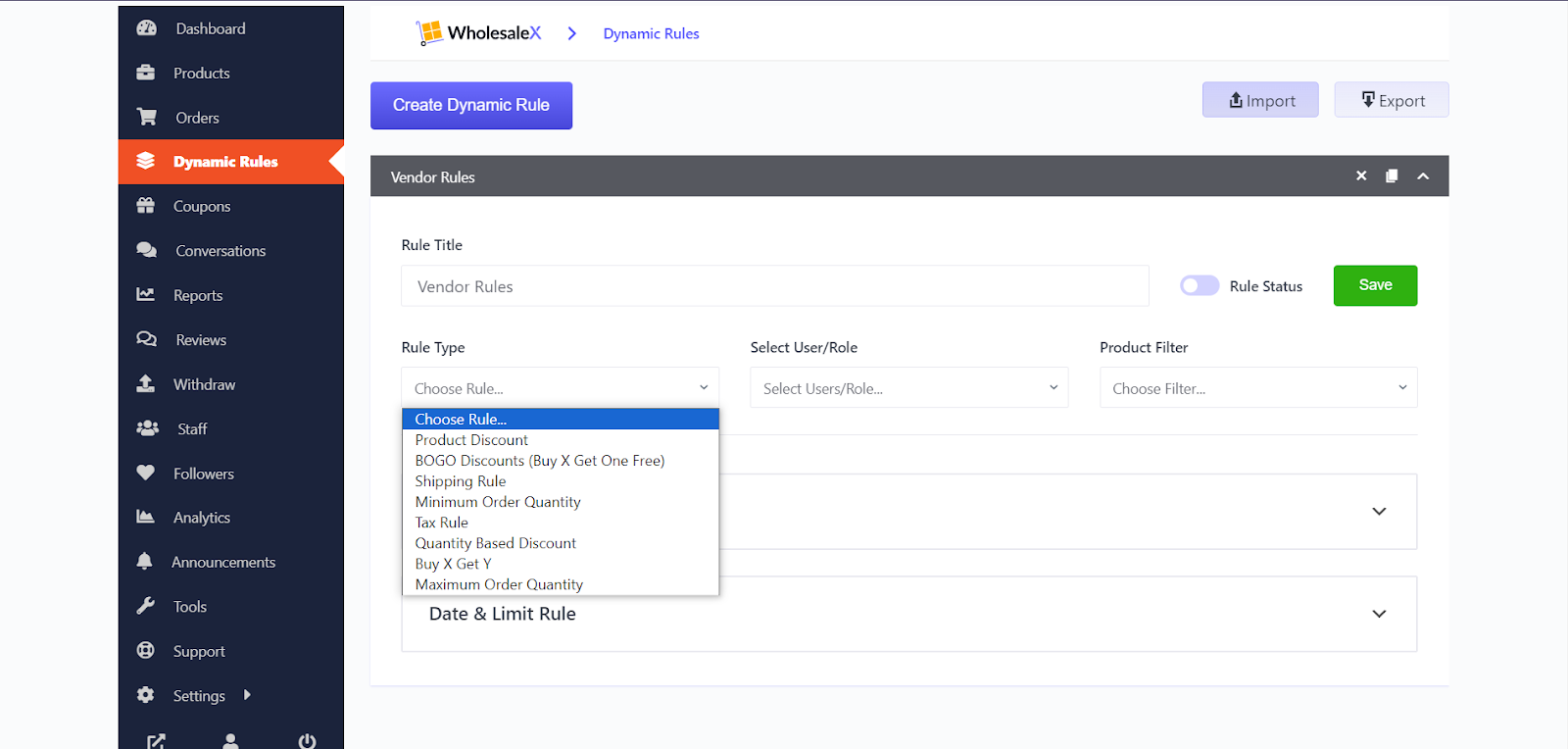The height and width of the screenshot is (749, 1568).
Task: Click the Reports chart icon
Action: click(146, 294)
